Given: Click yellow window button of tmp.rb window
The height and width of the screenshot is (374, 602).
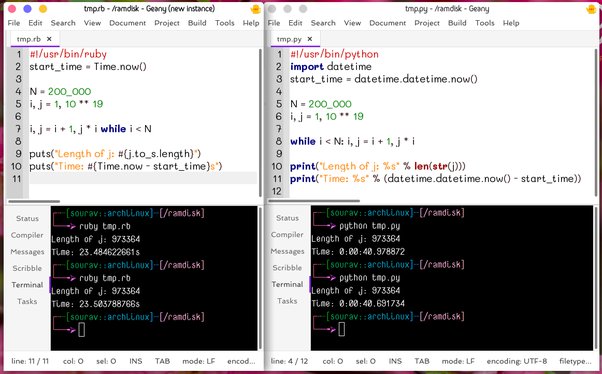Looking at the screenshot, I should 43,8.
